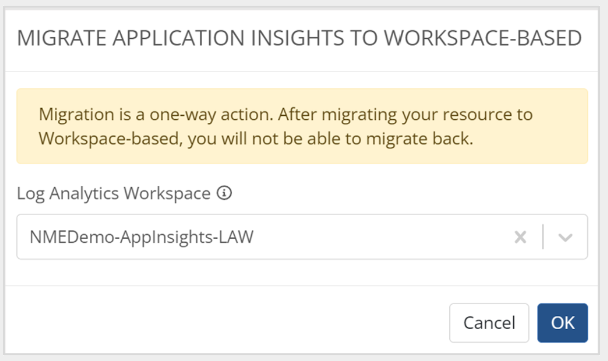Screen dimensions: 608x361
Task: Click the vertical separator in workspace selector
Action: coord(543,237)
